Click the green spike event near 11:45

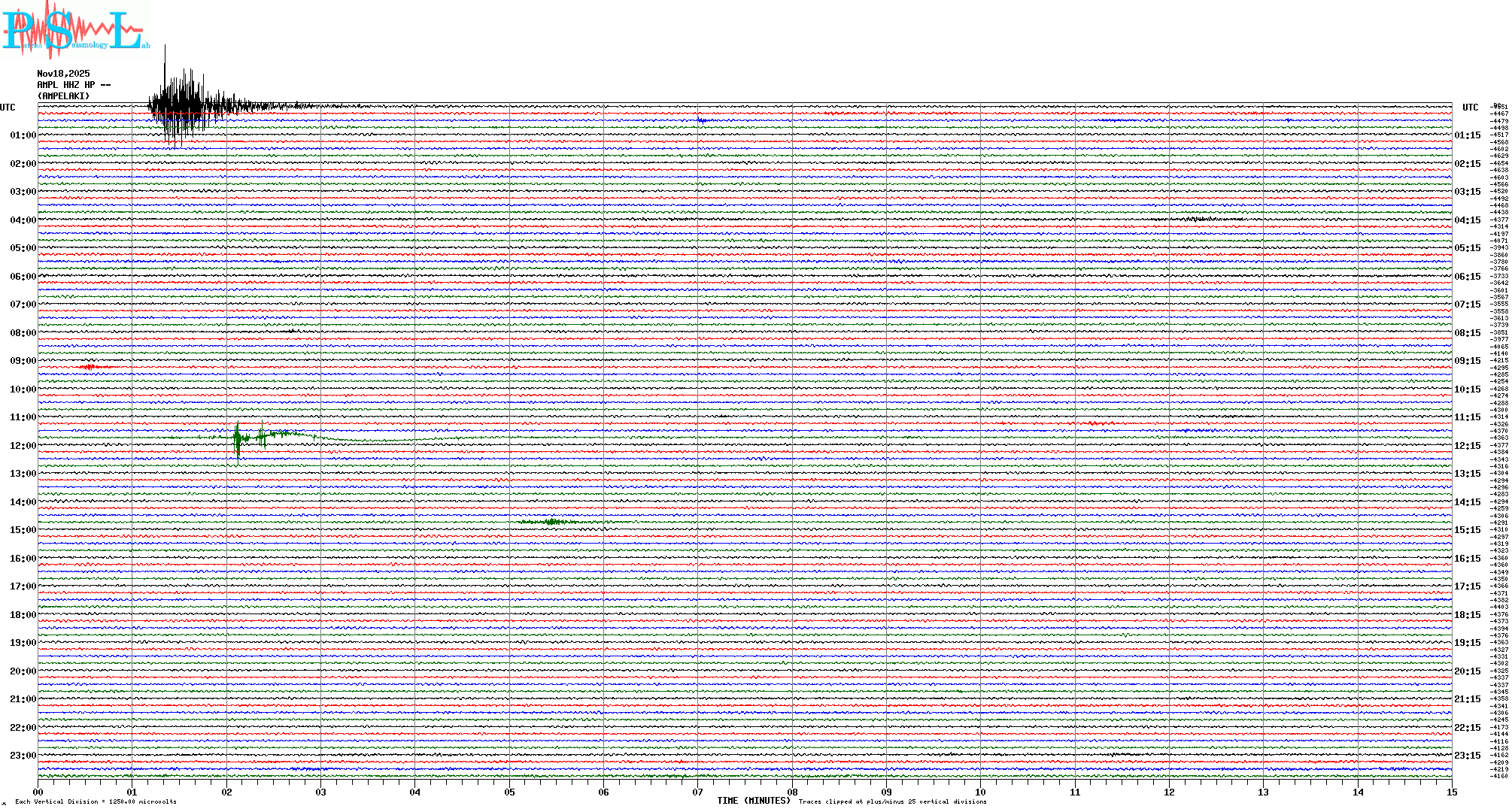coord(238,438)
